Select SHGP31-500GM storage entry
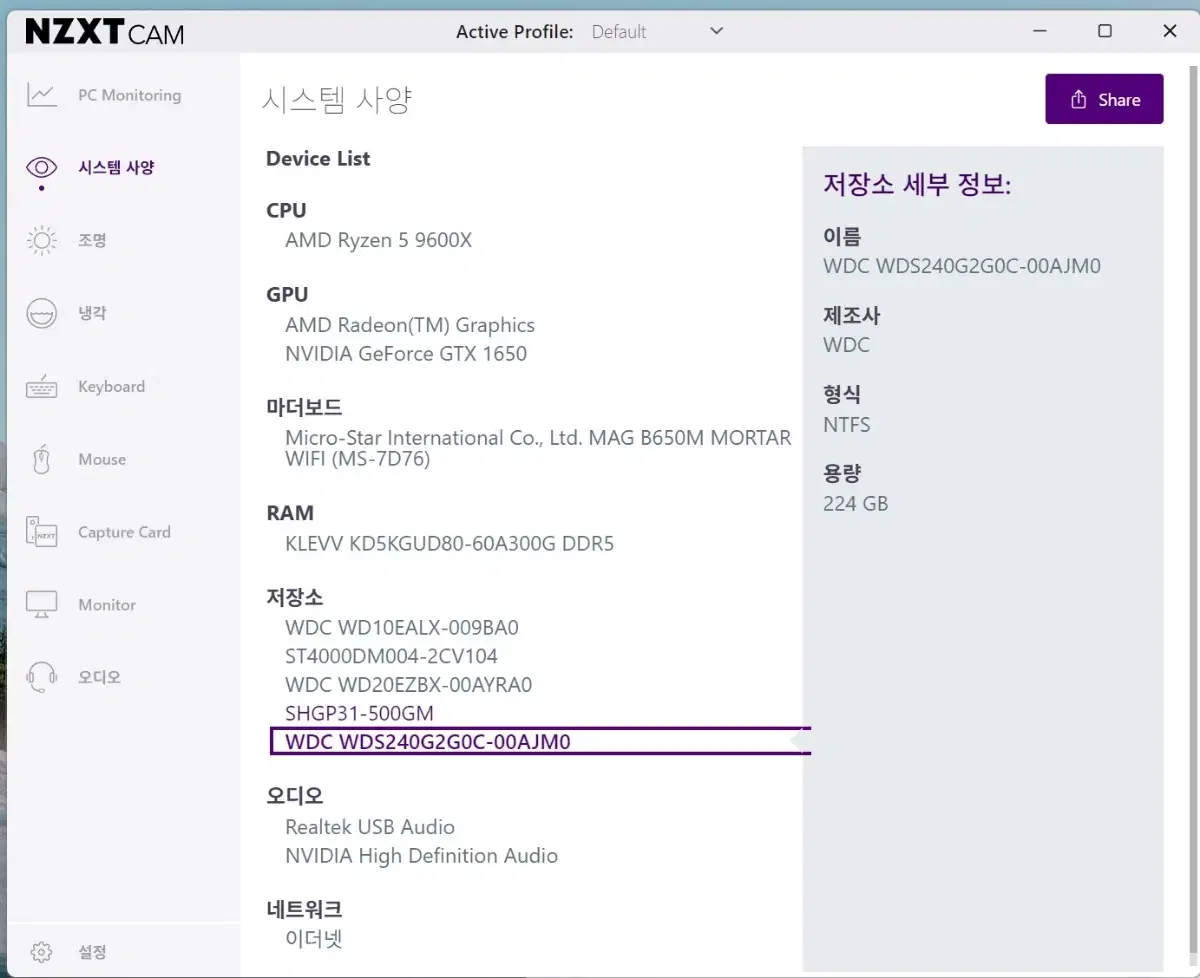The height and width of the screenshot is (978, 1200). [359, 713]
